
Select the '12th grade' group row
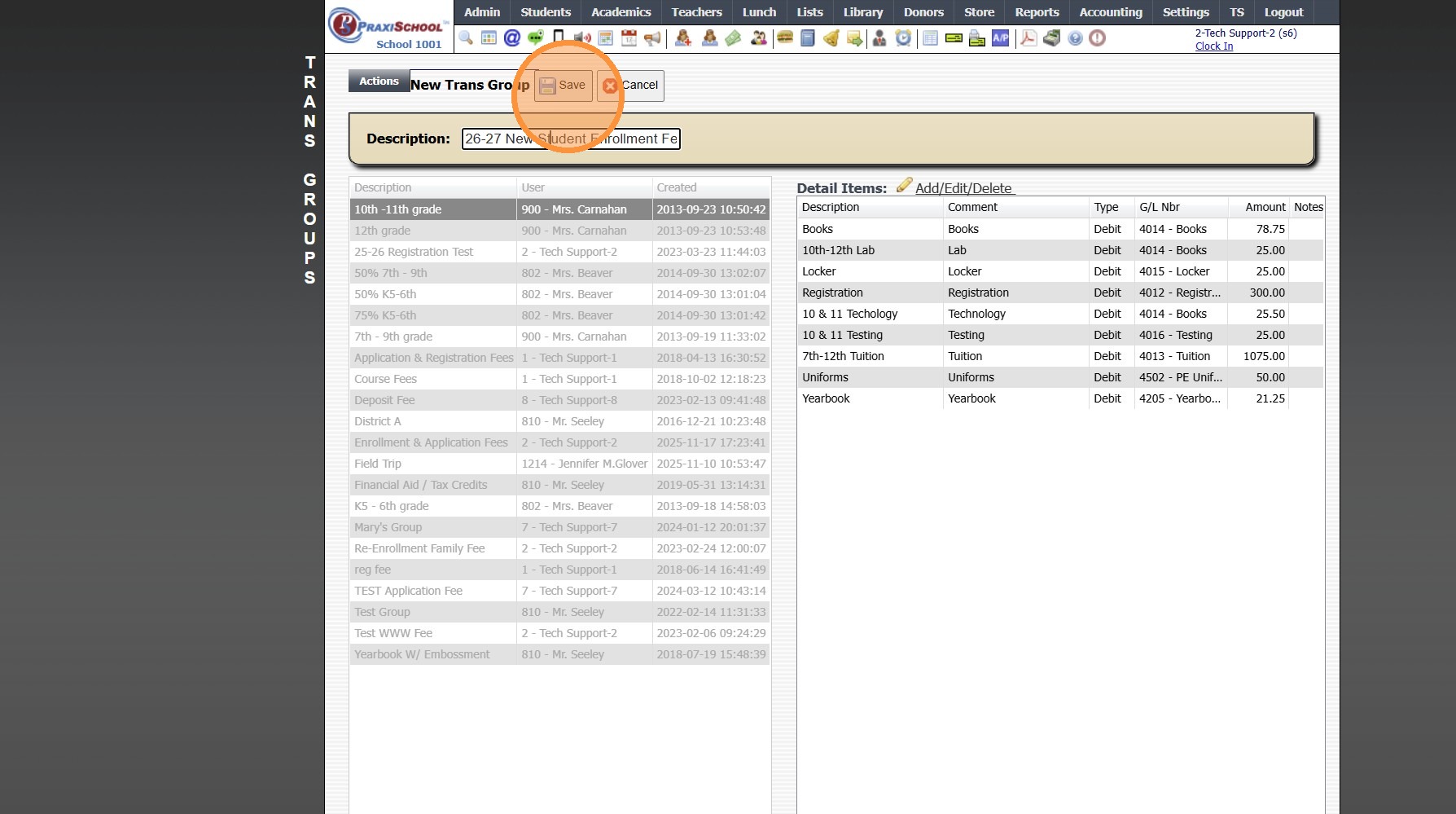click(559, 231)
